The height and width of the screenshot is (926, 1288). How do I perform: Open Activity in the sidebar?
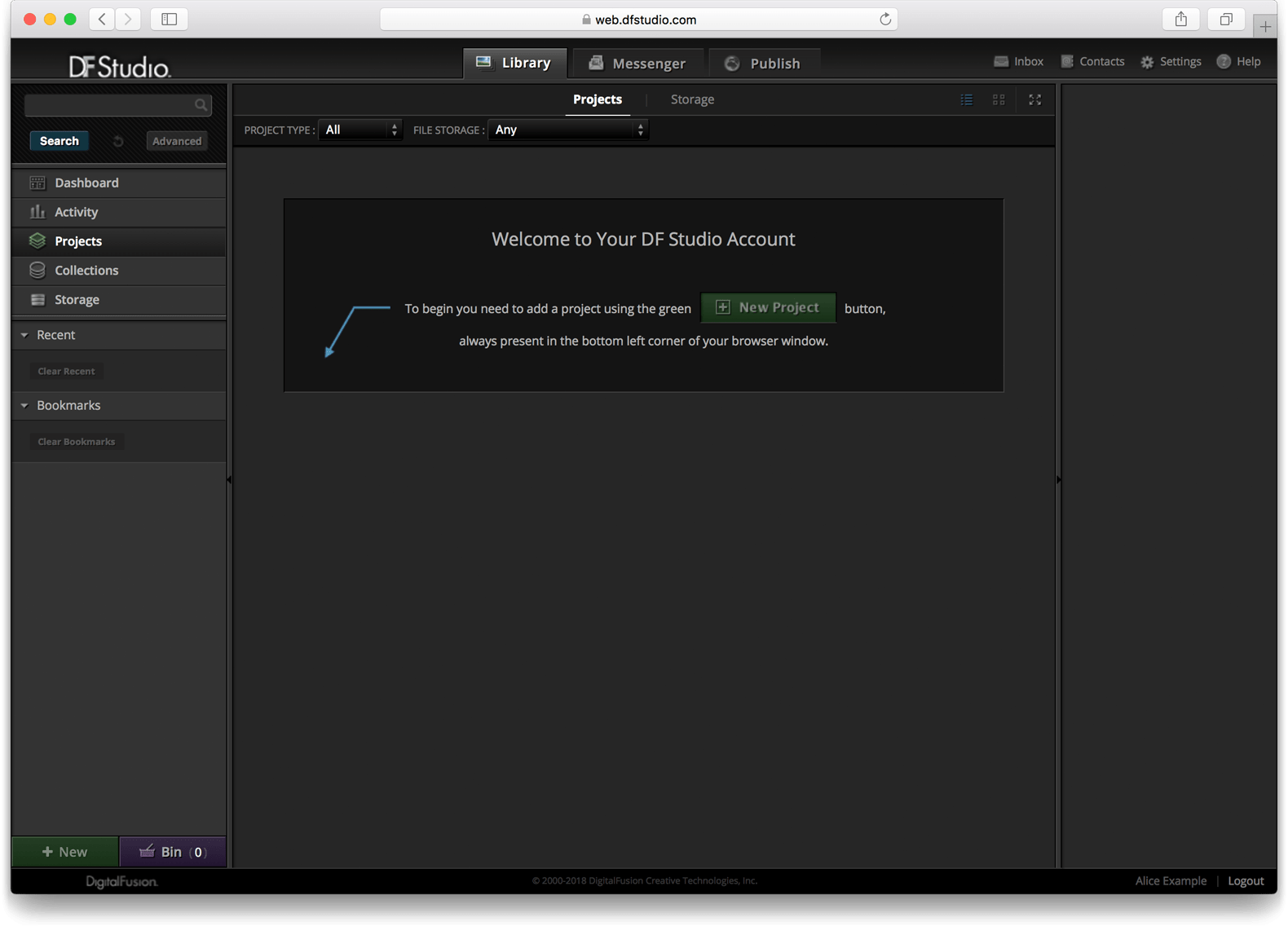pos(119,212)
